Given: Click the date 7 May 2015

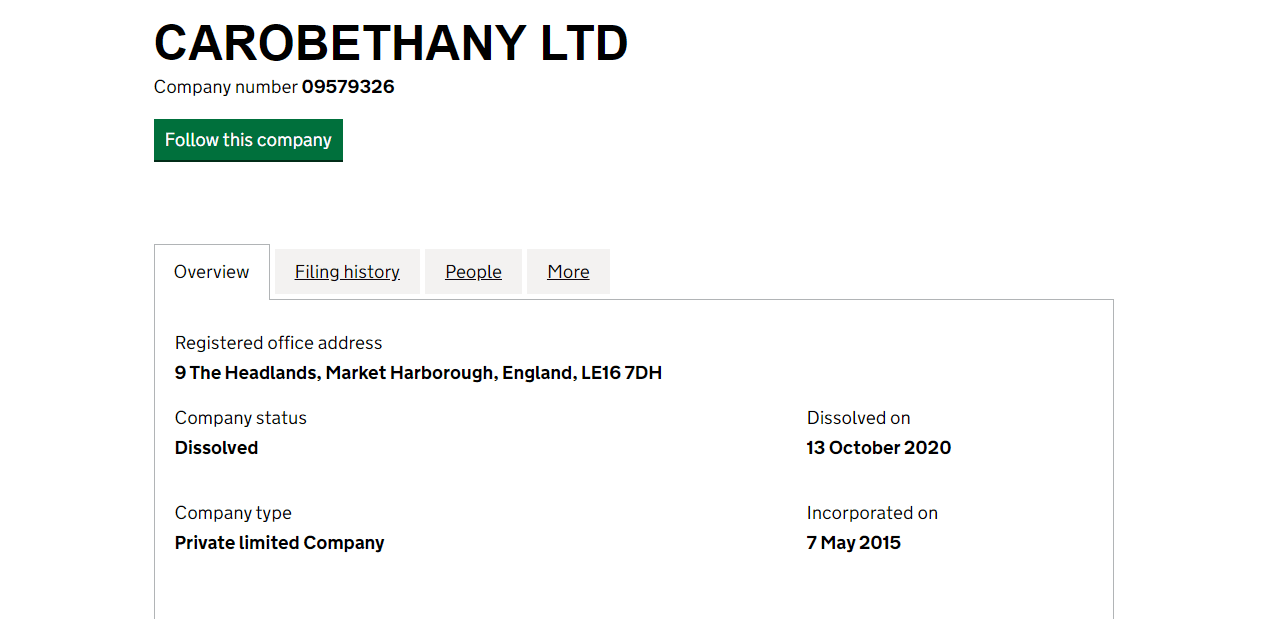Looking at the screenshot, I should point(853,543).
